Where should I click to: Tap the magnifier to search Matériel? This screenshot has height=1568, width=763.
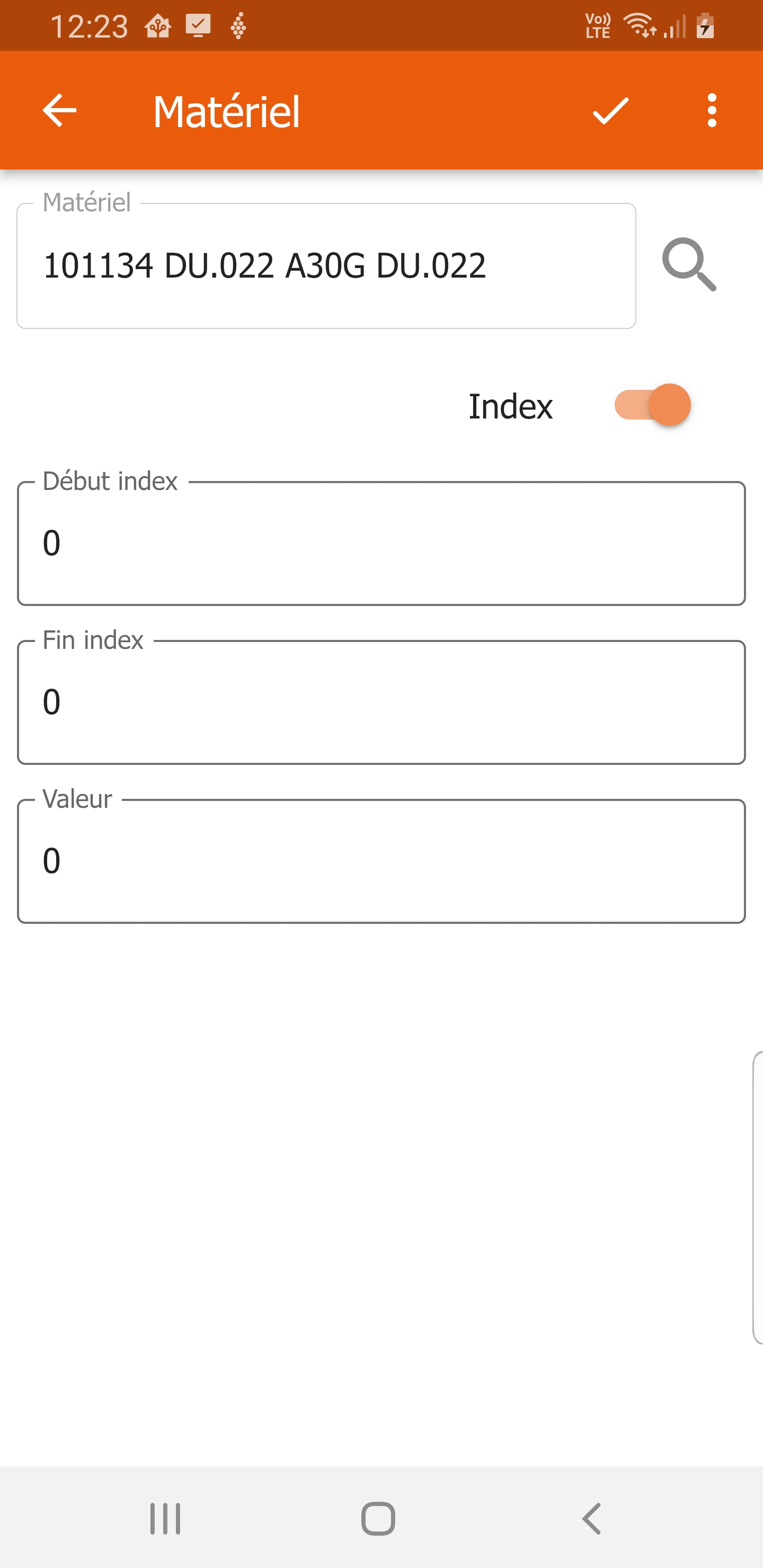point(689,265)
